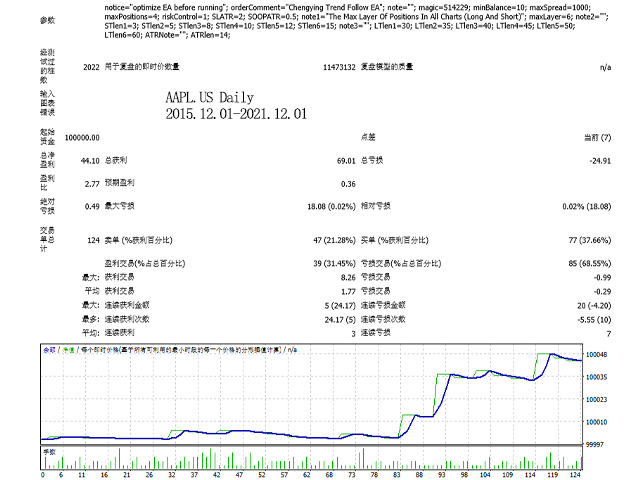
Task: Select the absolute drawdown value 0.49
Action: point(92,207)
